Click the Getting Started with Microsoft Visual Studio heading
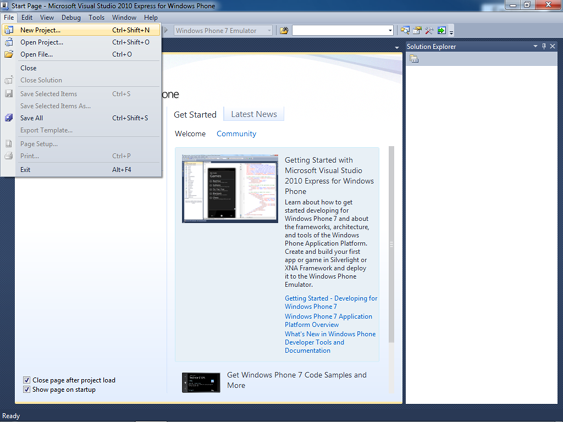This screenshot has height=422, width=563. point(329,176)
